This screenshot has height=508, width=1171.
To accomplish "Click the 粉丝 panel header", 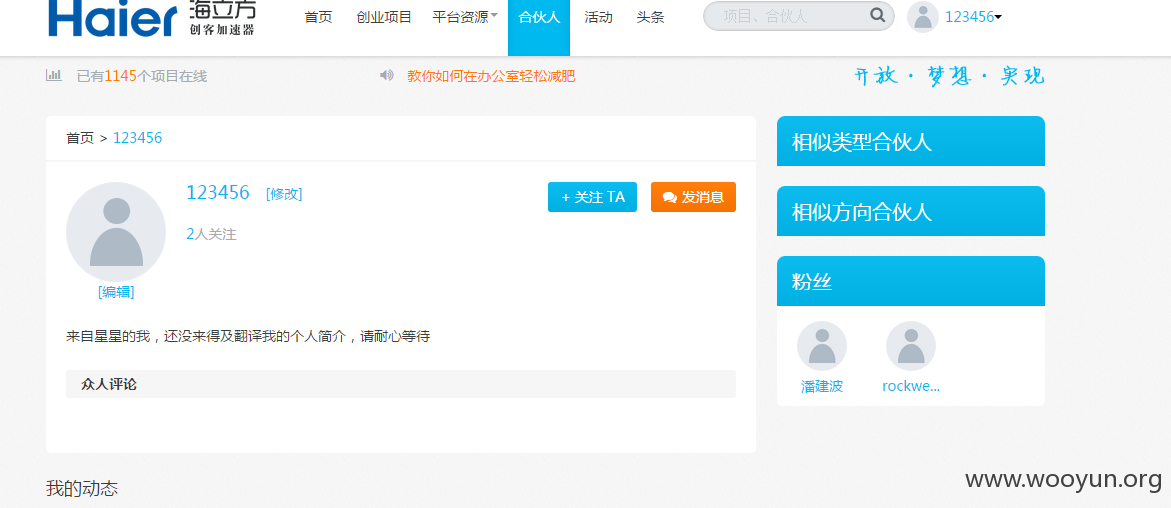I will tap(910, 281).
